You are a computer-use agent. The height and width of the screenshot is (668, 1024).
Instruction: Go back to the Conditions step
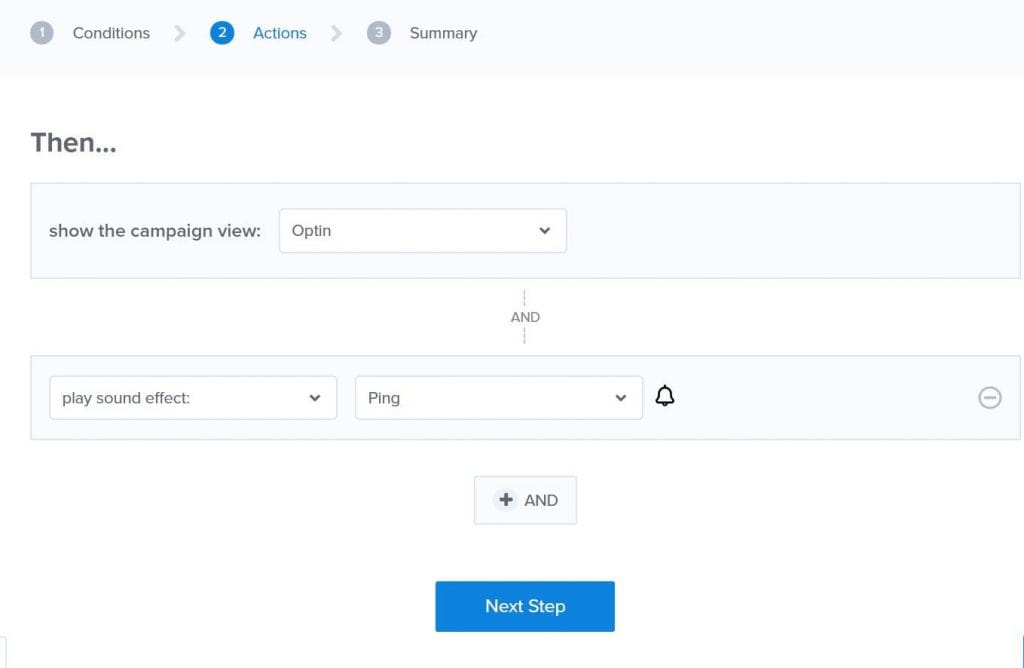click(110, 32)
